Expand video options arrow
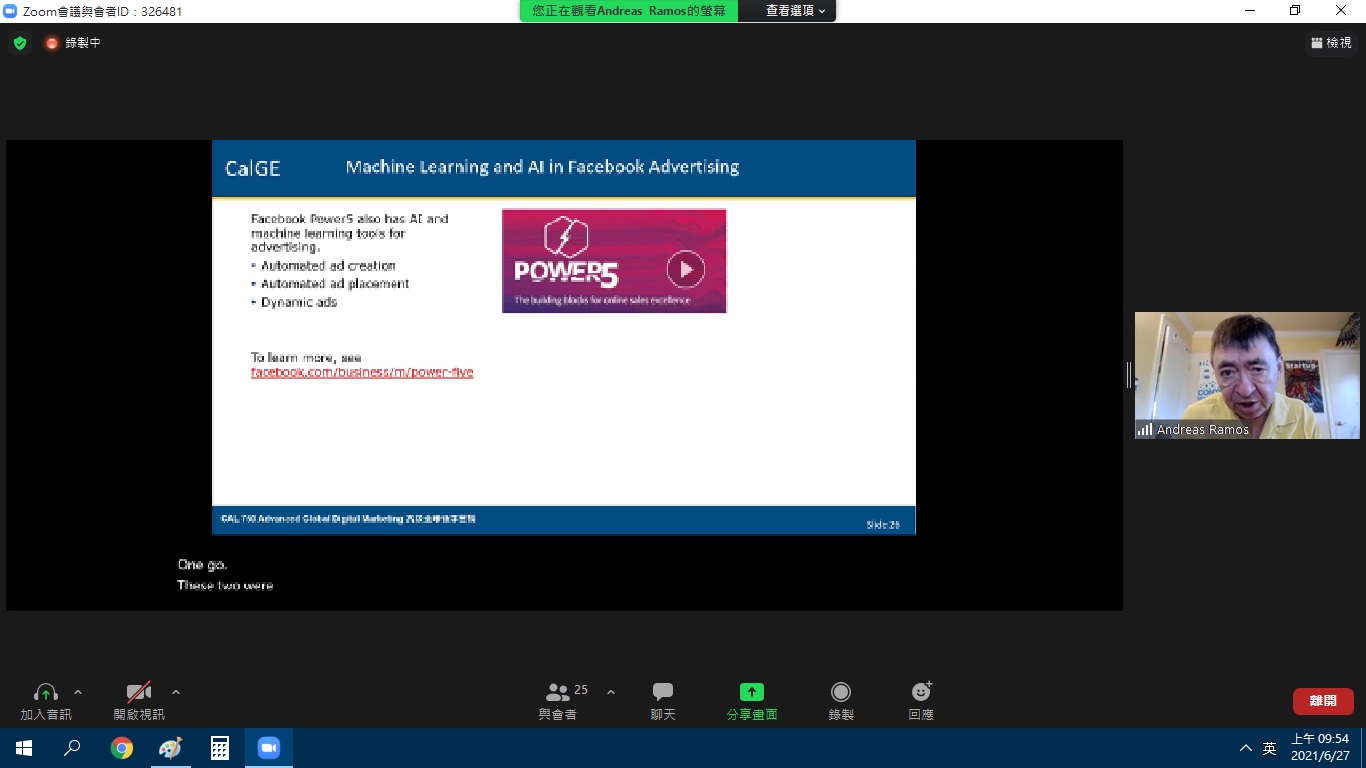Viewport: 1366px width, 768px height. [176, 692]
